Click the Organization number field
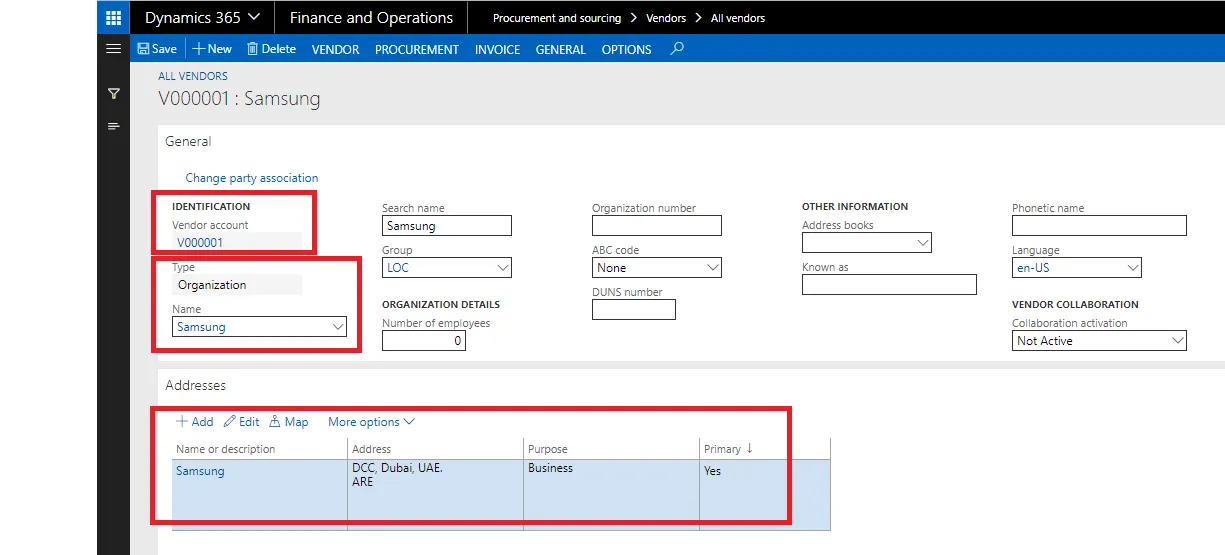The width and height of the screenshot is (1225, 555). coord(657,226)
